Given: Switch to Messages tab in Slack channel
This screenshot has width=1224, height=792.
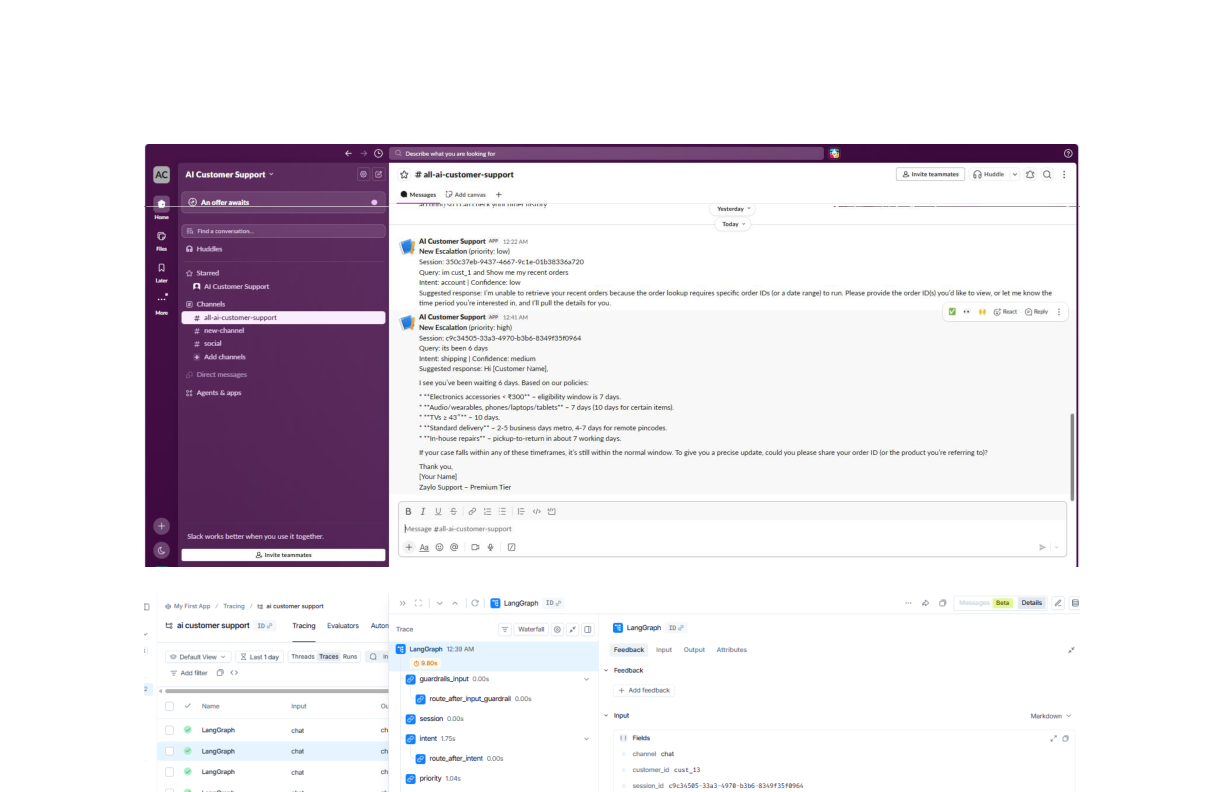Looking at the screenshot, I should (418, 194).
